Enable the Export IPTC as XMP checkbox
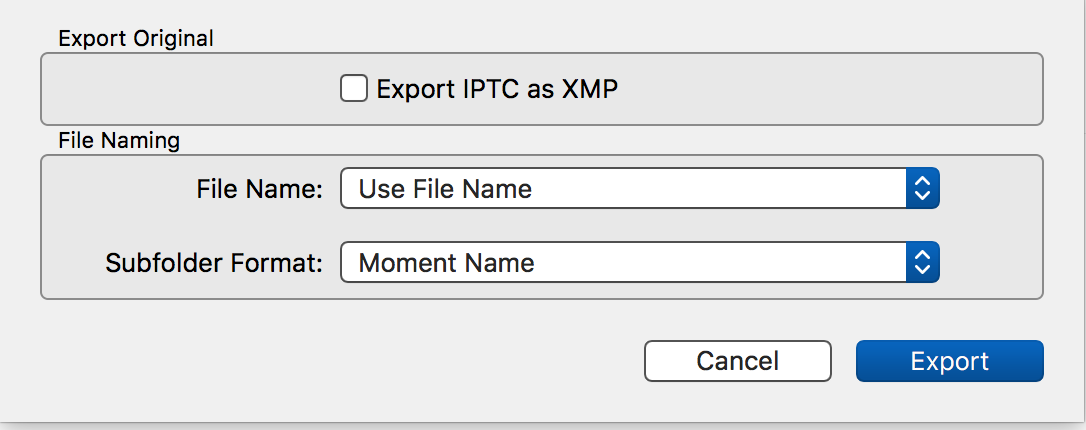This screenshot has height=430, width=1086. (x=353, y=89)
